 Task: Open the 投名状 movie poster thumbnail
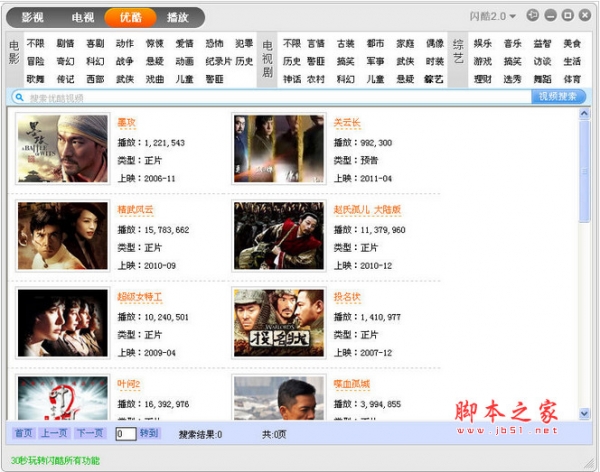[279, 323]
